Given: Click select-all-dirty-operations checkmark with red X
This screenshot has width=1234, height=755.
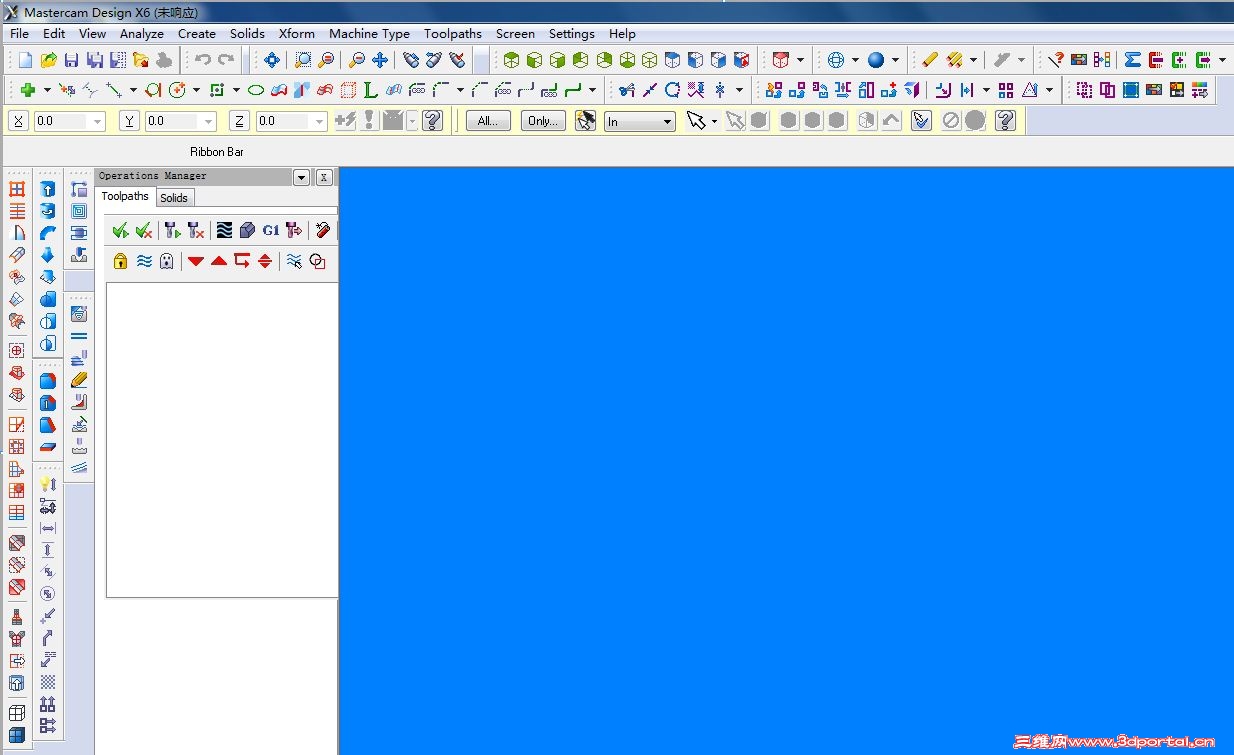Looking at the screenshot, I should tap(144, 230).
